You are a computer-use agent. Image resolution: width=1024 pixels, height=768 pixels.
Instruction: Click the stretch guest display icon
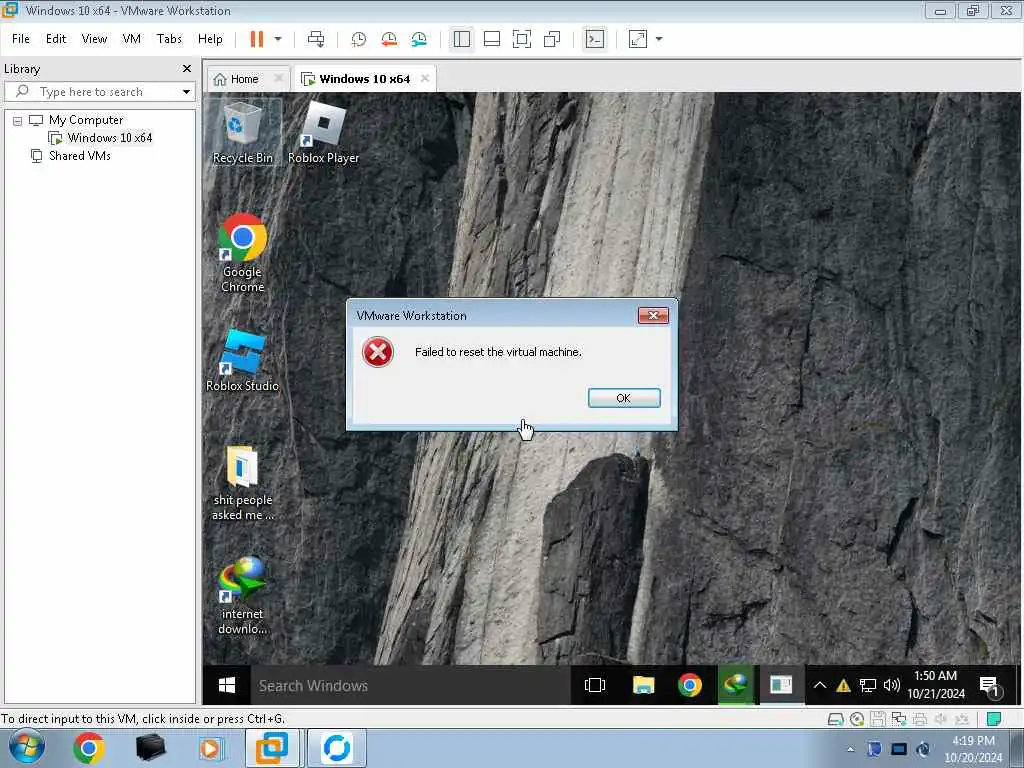(638, 39)
